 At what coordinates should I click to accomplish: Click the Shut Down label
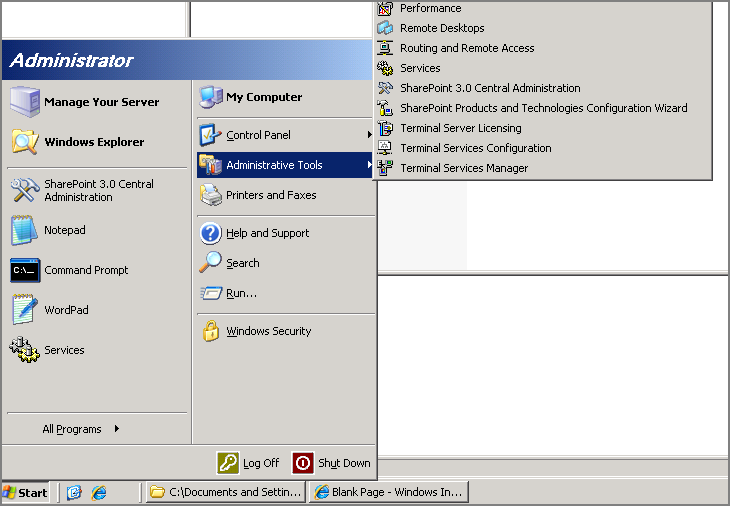344,463
